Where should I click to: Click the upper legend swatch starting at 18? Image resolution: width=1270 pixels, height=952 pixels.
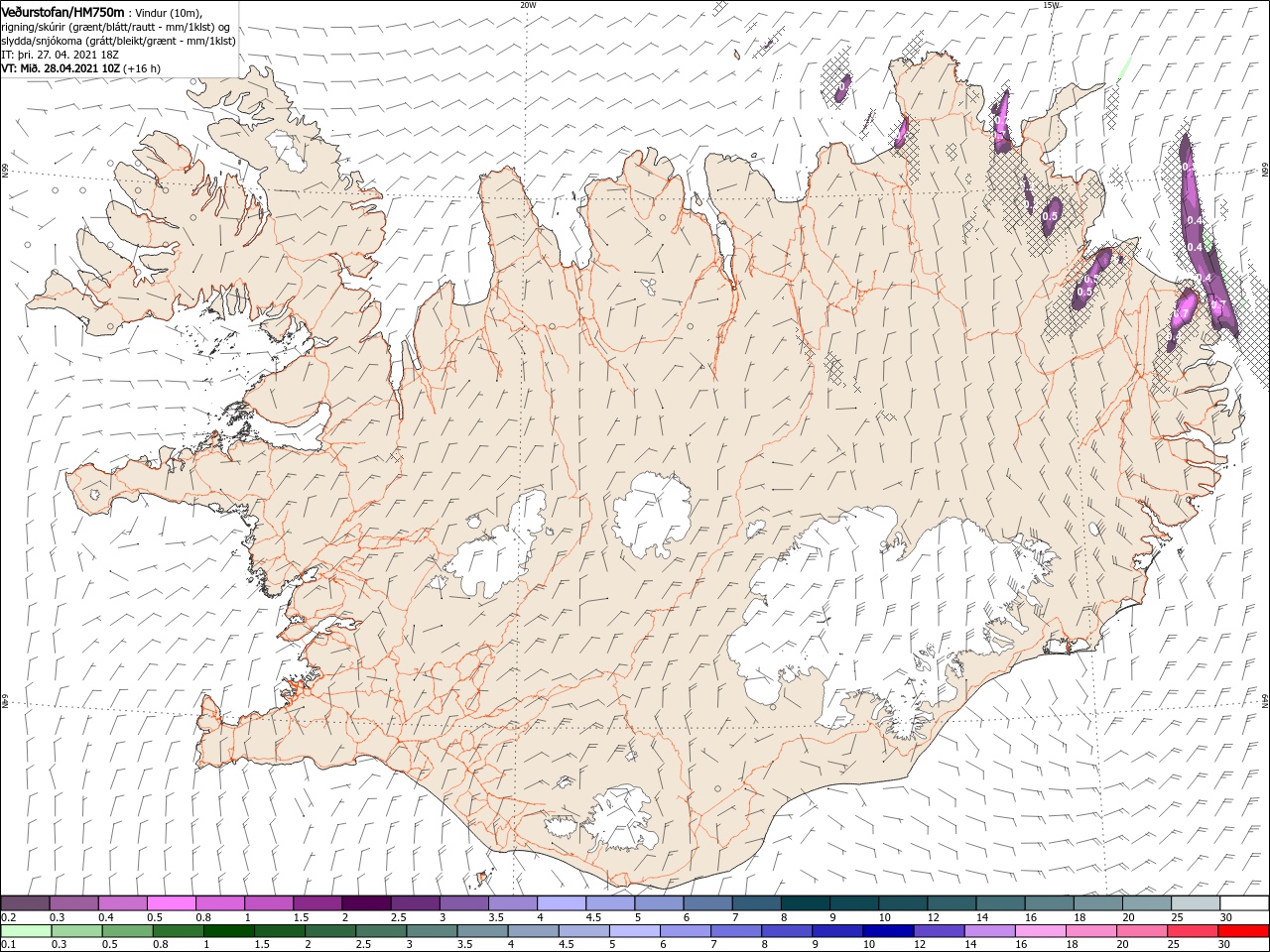coord(1096,903)
